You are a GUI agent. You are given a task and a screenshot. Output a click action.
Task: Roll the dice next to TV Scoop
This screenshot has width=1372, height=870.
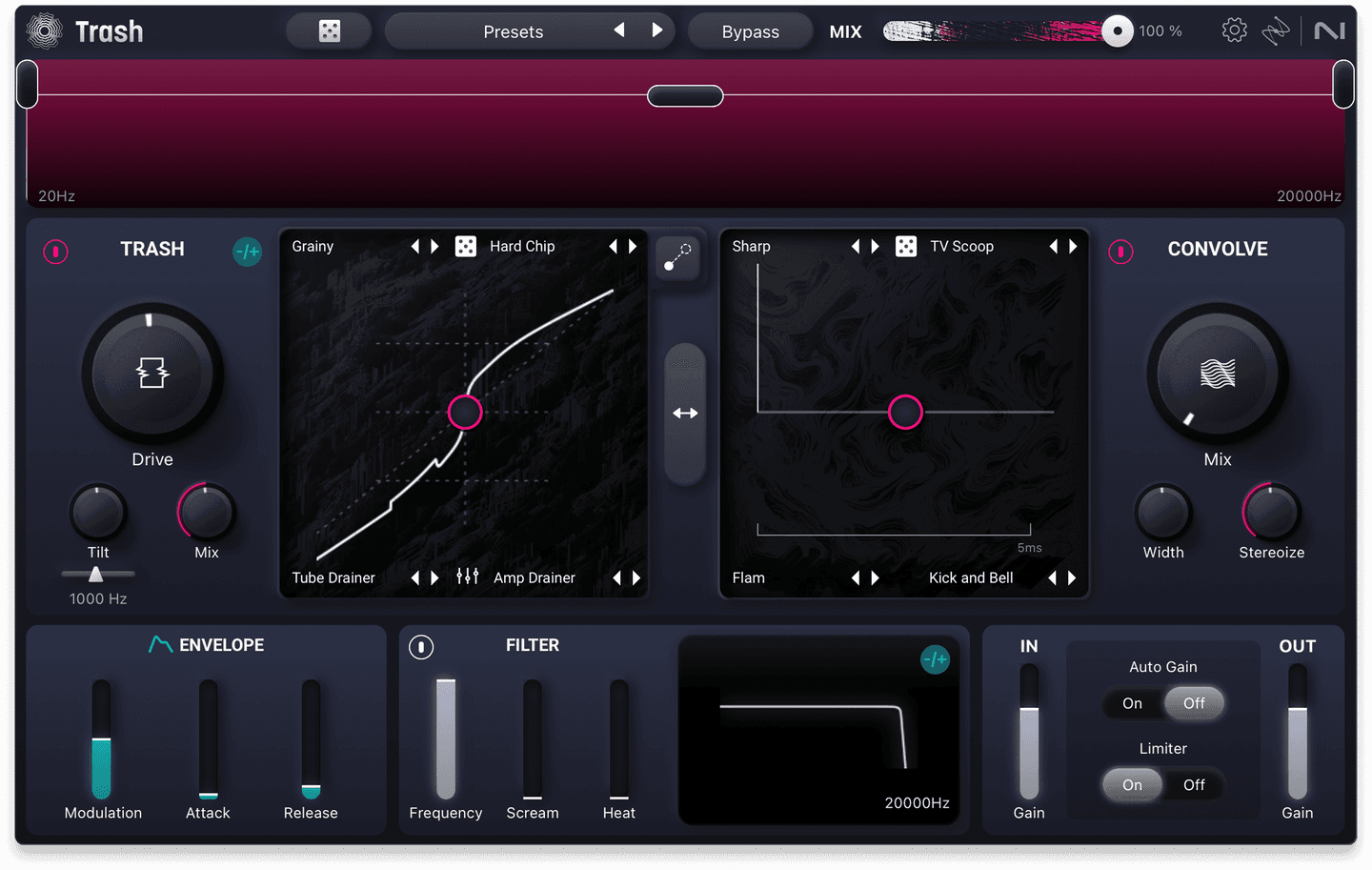click(x=905, y=246)
